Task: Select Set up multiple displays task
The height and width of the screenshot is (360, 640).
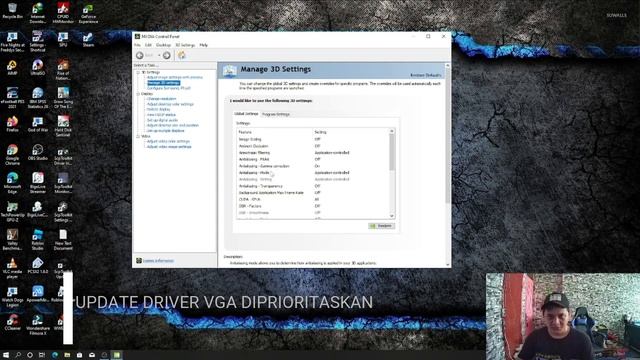Action: tap(165, 131)
